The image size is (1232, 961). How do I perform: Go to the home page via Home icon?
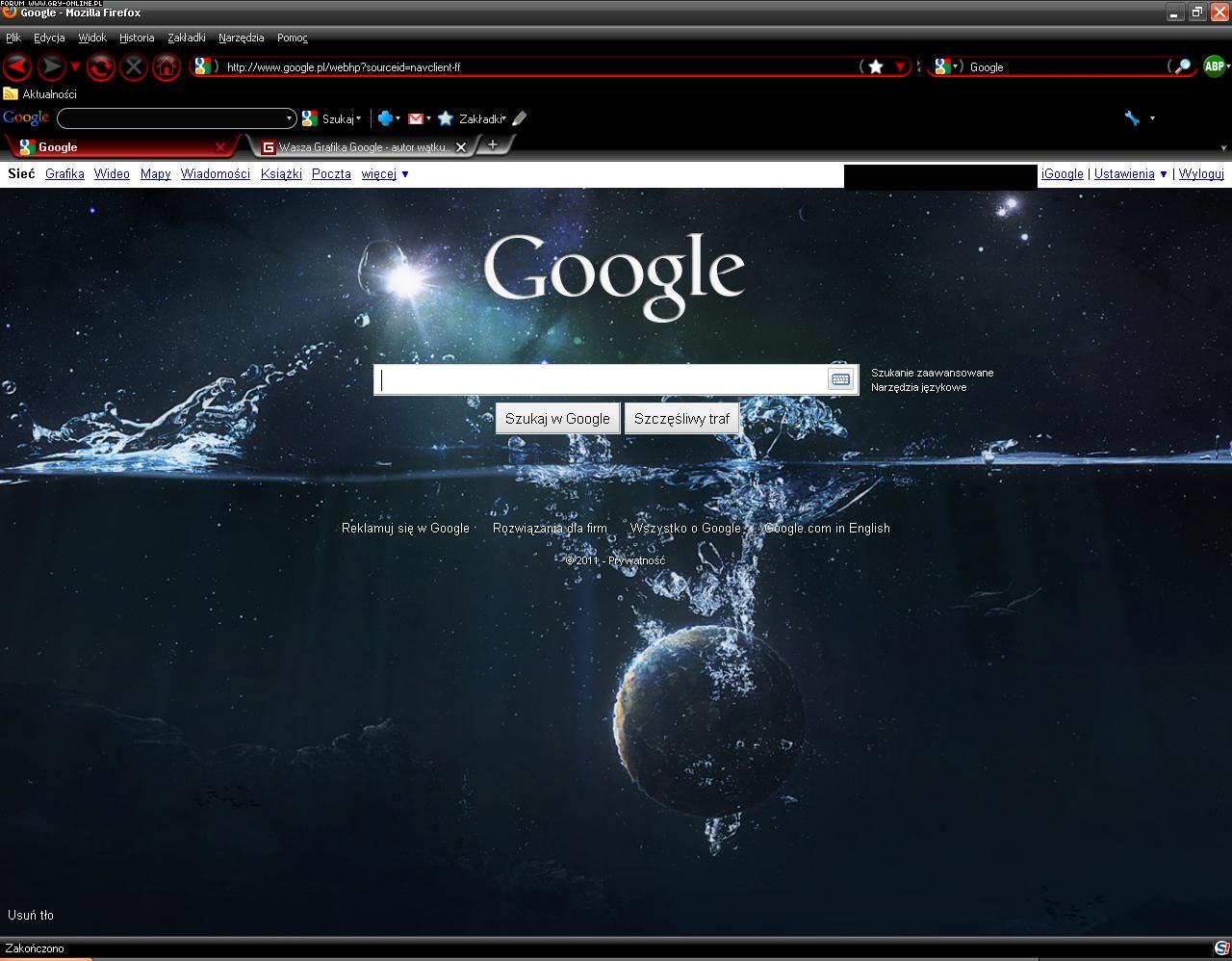pos(166,66)
